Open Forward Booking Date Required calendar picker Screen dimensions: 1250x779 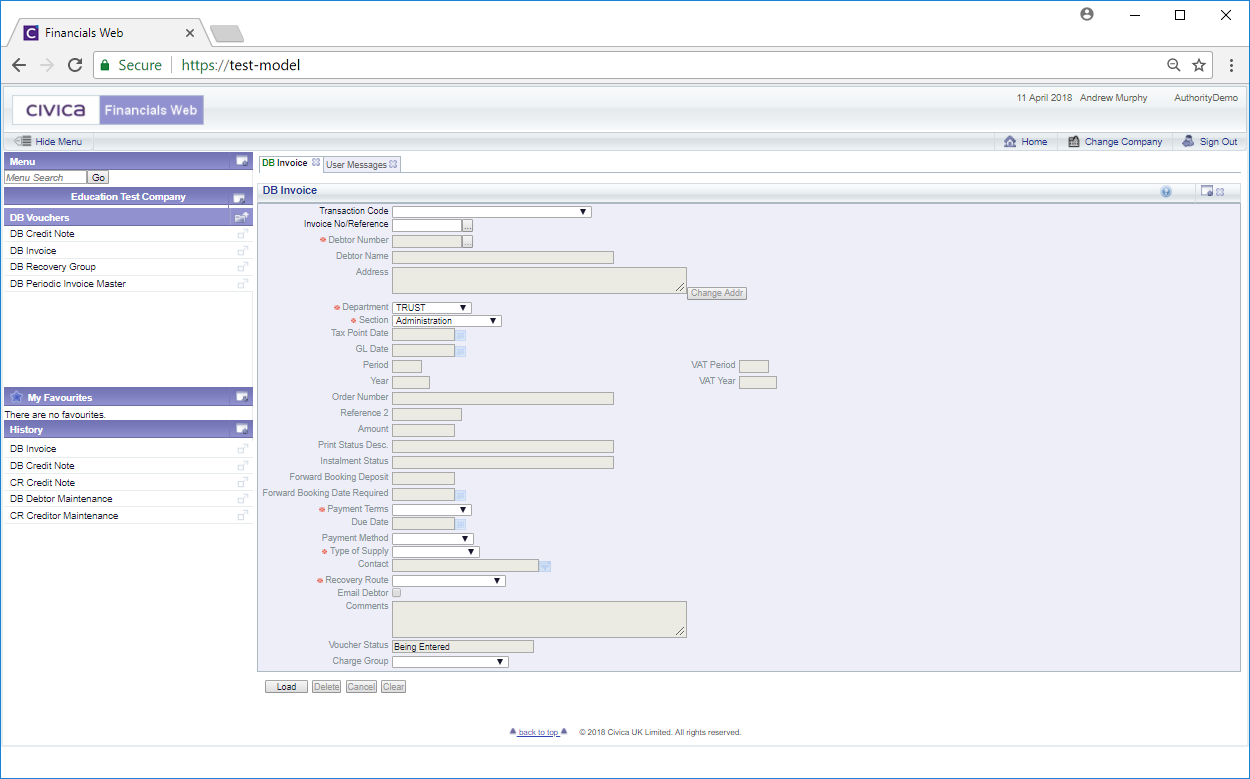point(461,494)
